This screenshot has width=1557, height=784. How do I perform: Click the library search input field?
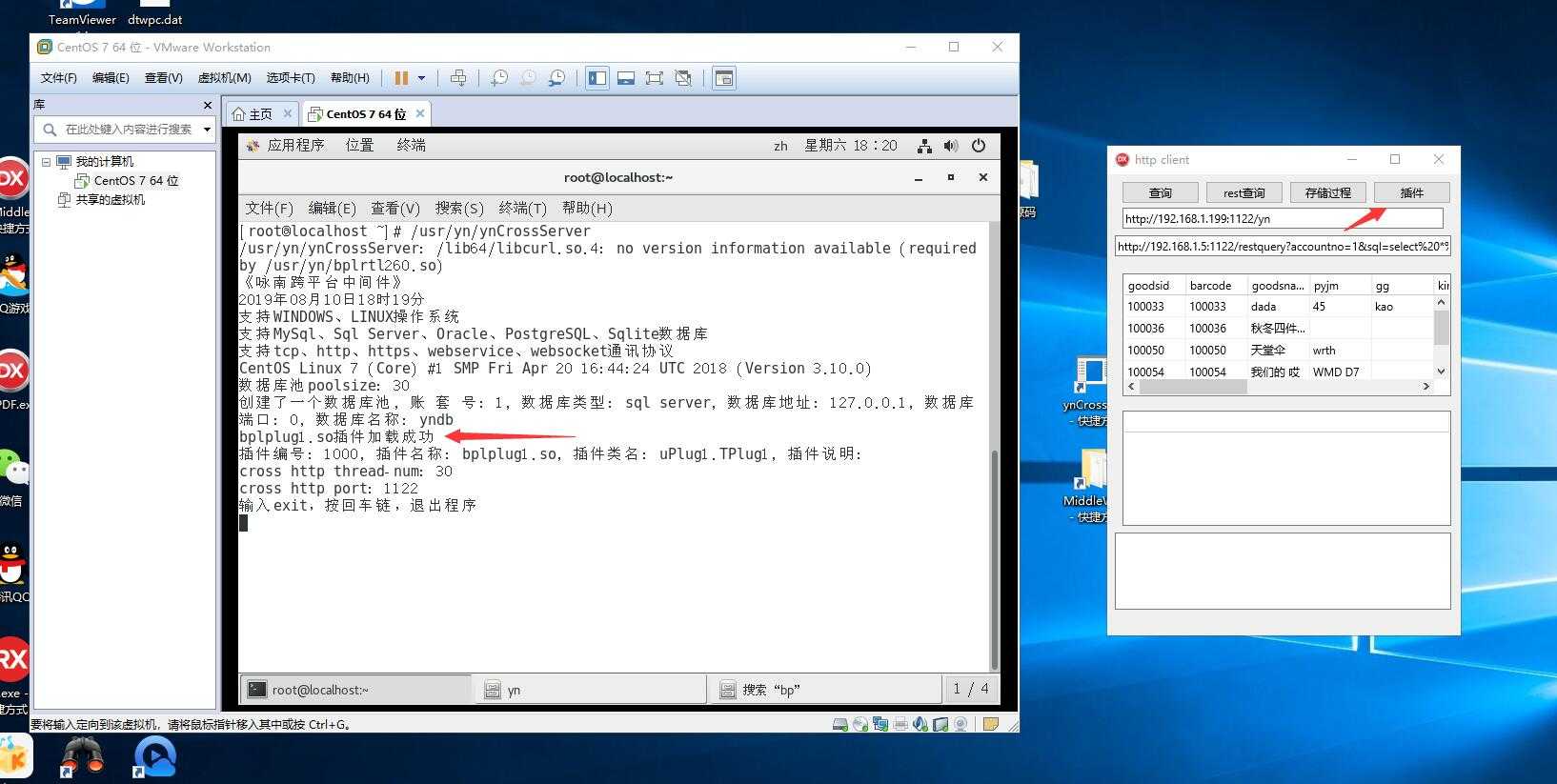coord(128,129)
